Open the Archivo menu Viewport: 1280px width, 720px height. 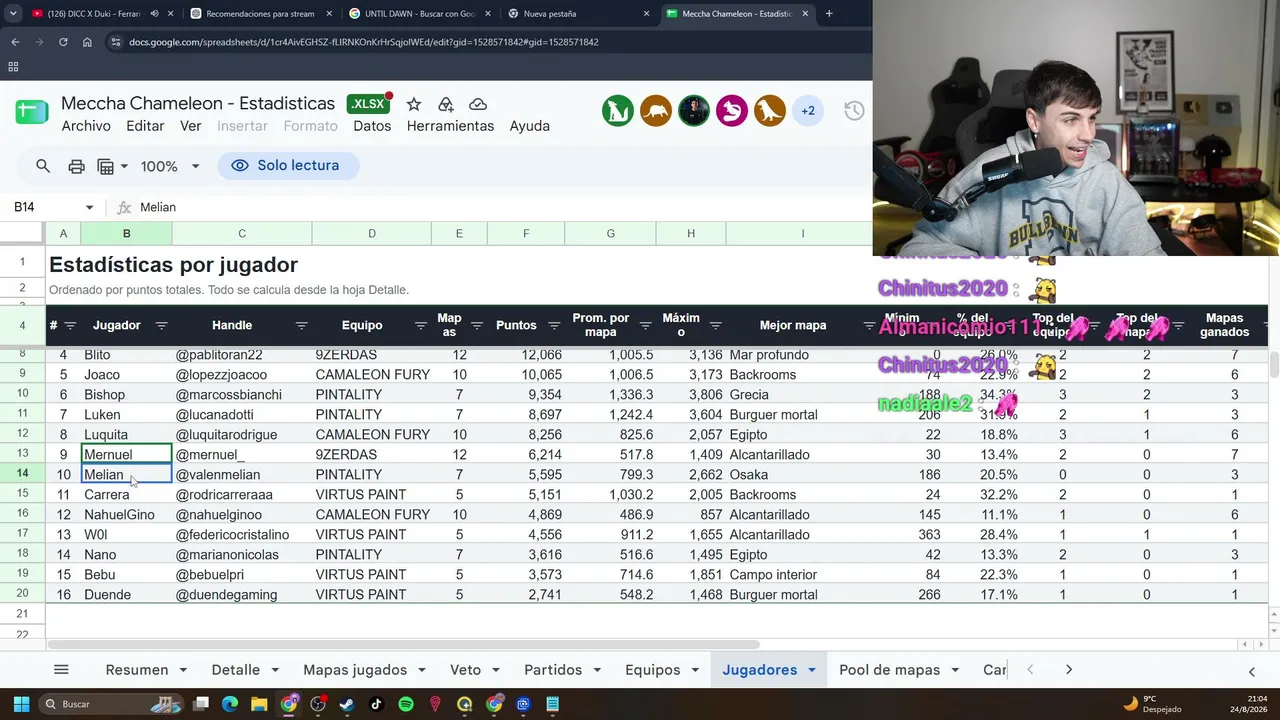(86, 126)
